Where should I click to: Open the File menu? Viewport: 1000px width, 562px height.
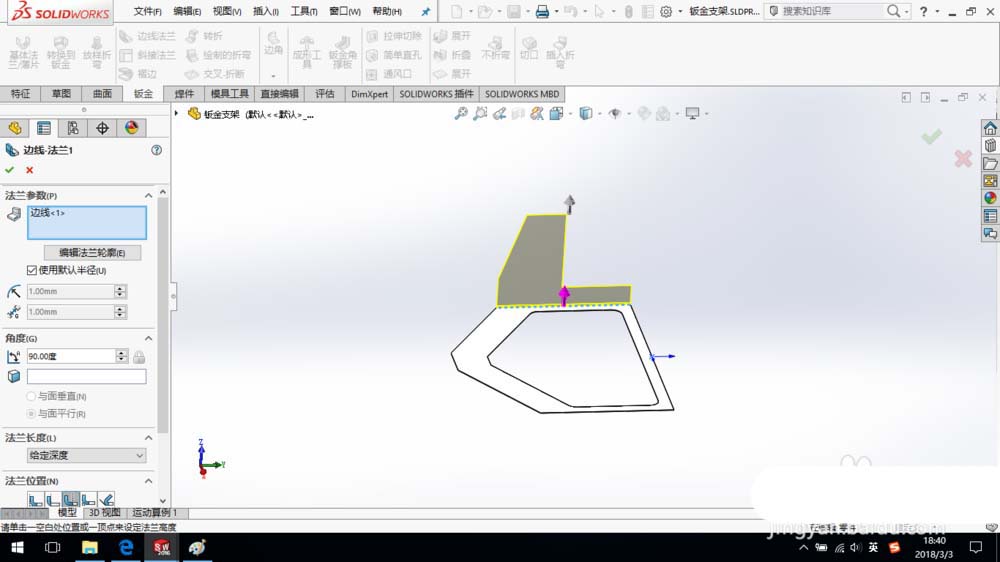[x=147, y=11]
